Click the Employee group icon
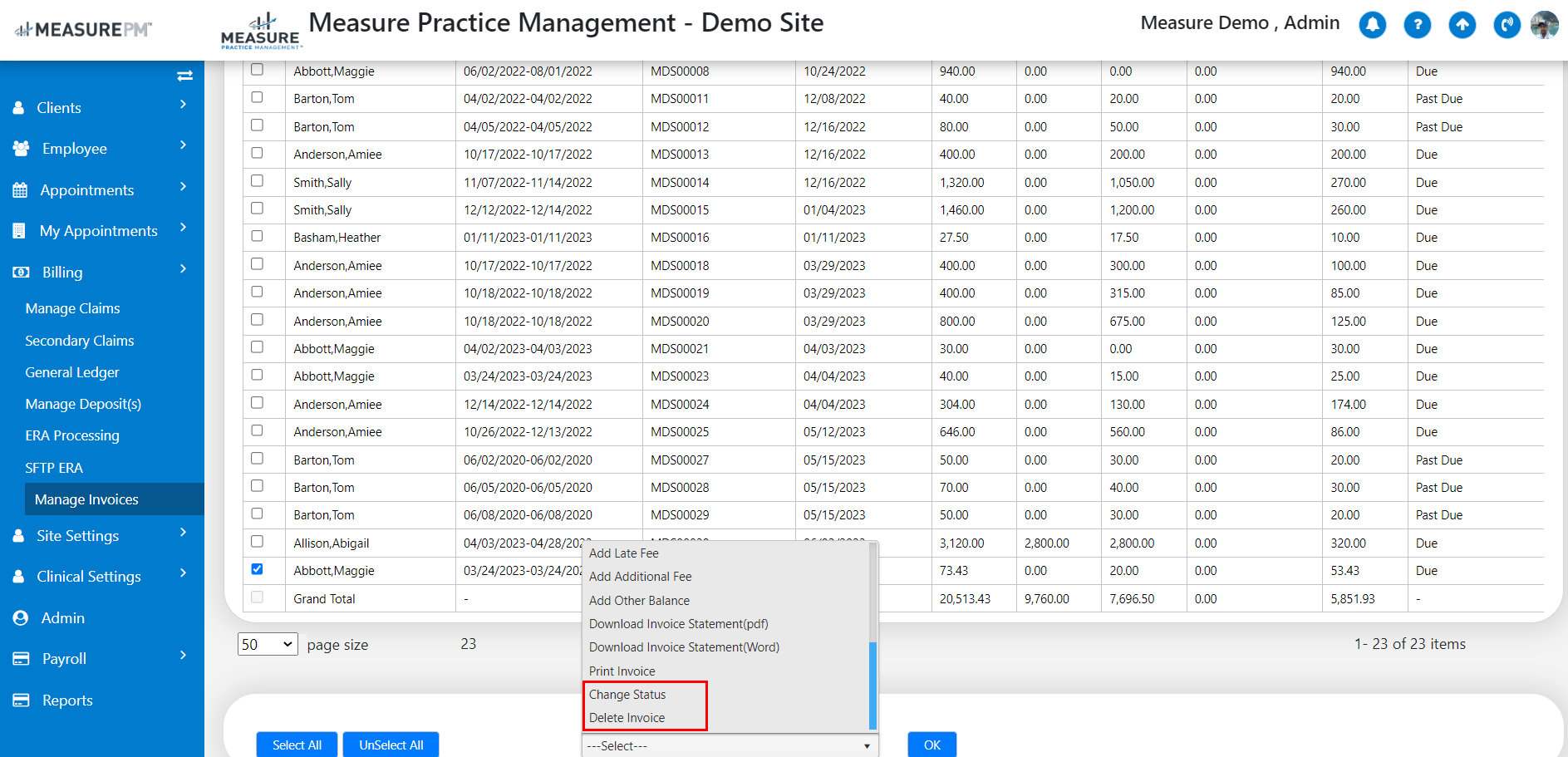Viewport: 1568px width, 757px height. click(21, 149)
